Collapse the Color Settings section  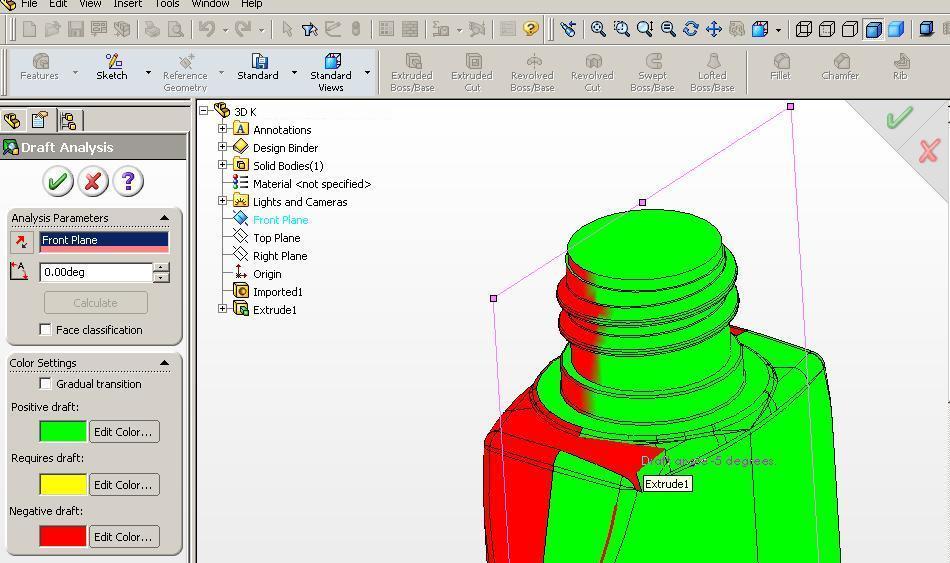[164, 362]
